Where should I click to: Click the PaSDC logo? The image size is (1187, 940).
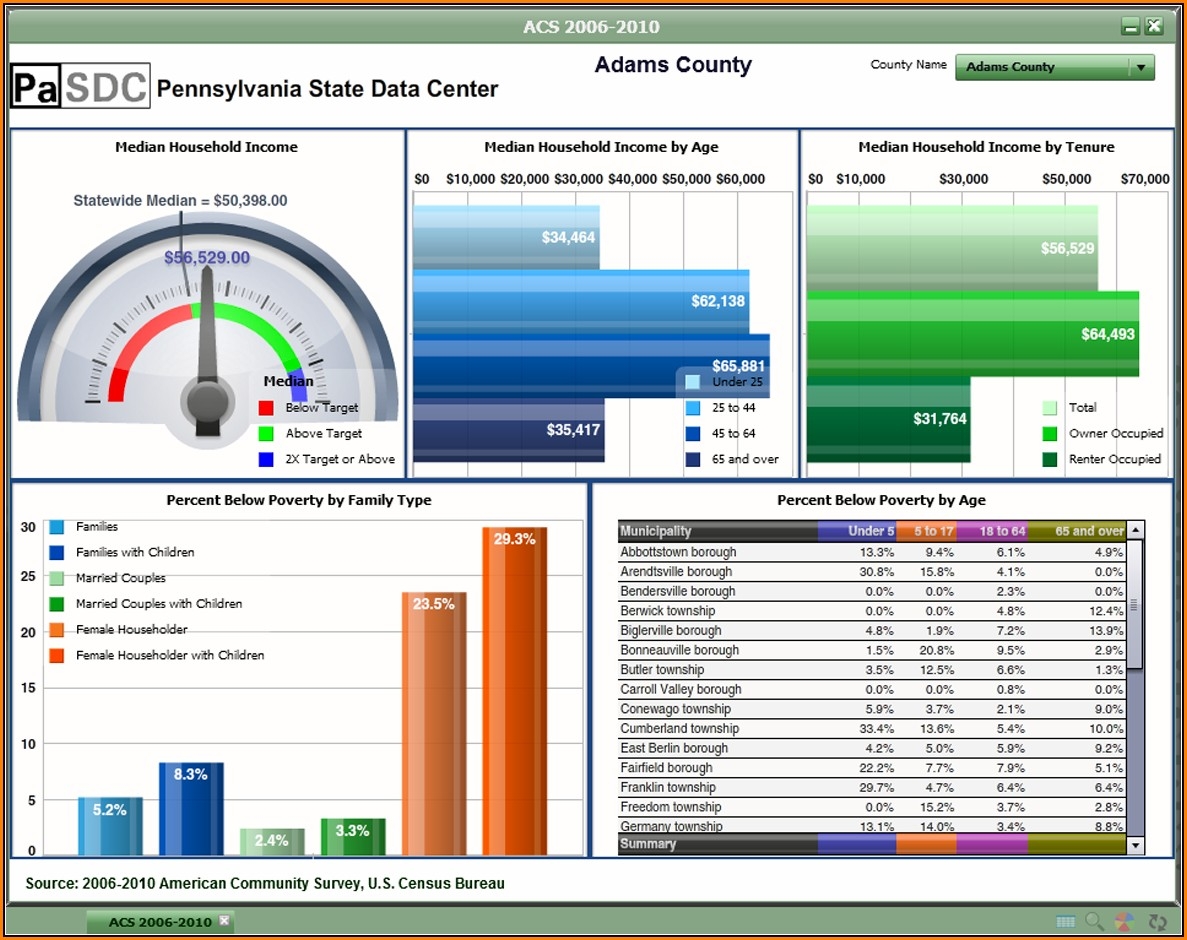(80, 87)
